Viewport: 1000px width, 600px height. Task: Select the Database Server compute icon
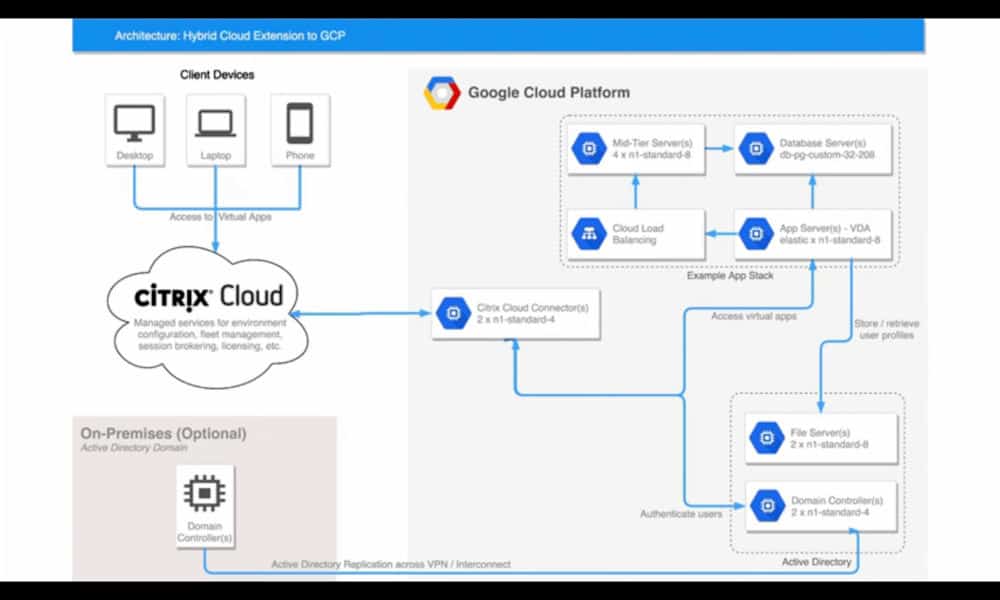coord(752,150)
